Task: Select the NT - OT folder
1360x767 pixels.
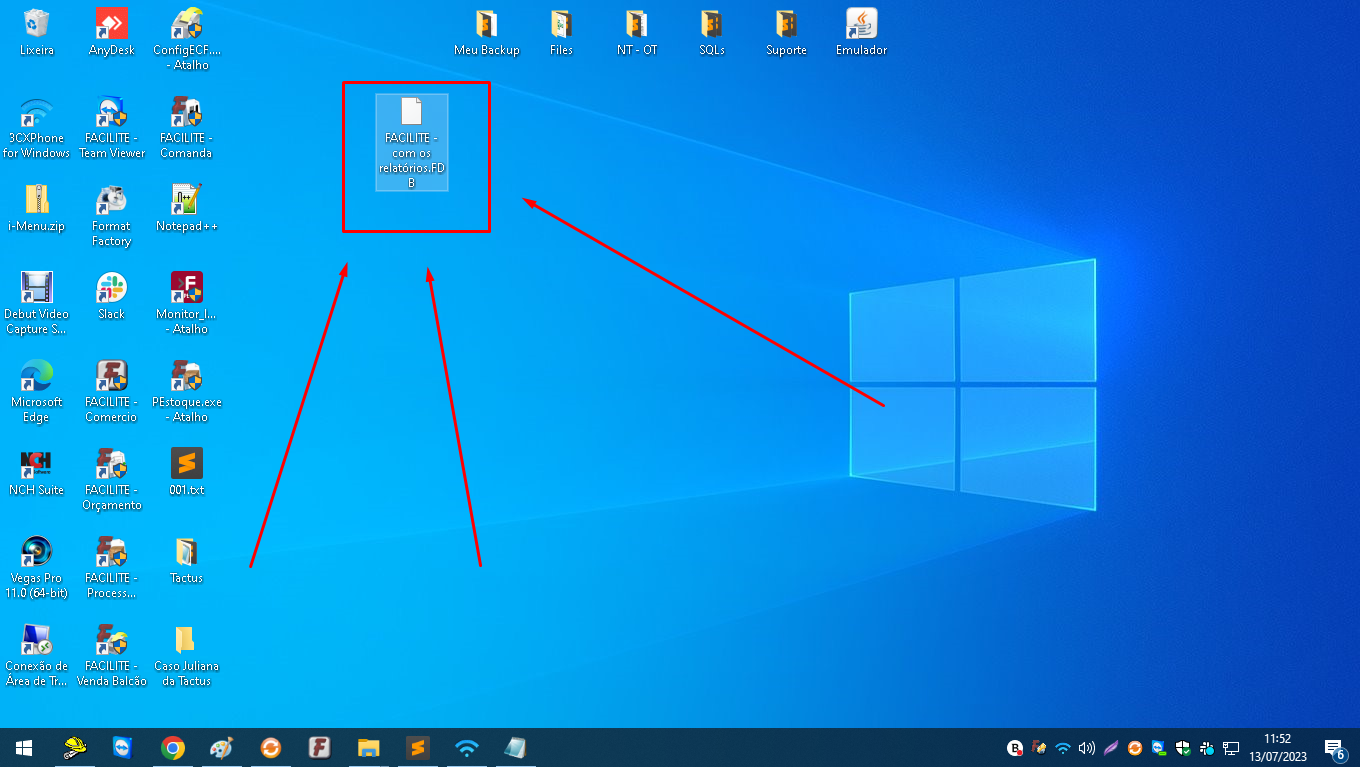Action: click(637, 33)
